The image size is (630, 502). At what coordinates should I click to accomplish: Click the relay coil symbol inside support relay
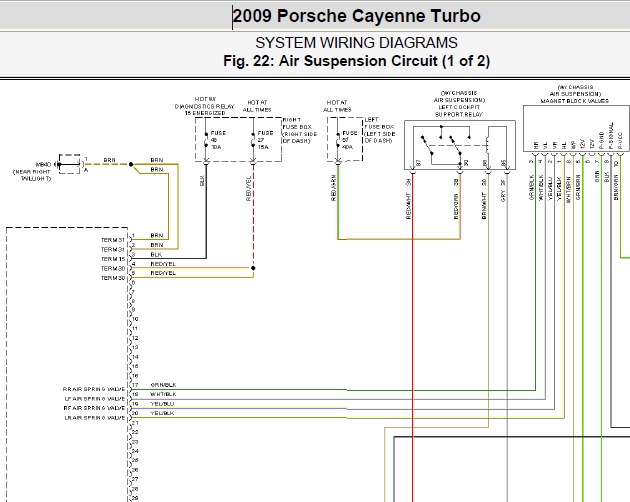coord(487,145)
